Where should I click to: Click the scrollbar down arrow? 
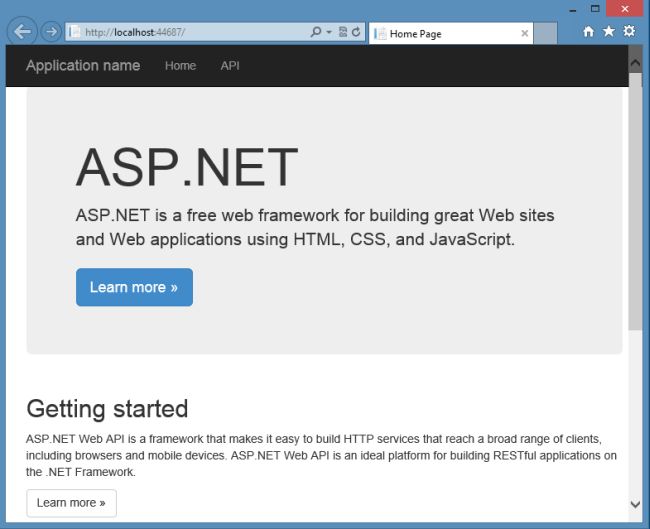[635, 504]
